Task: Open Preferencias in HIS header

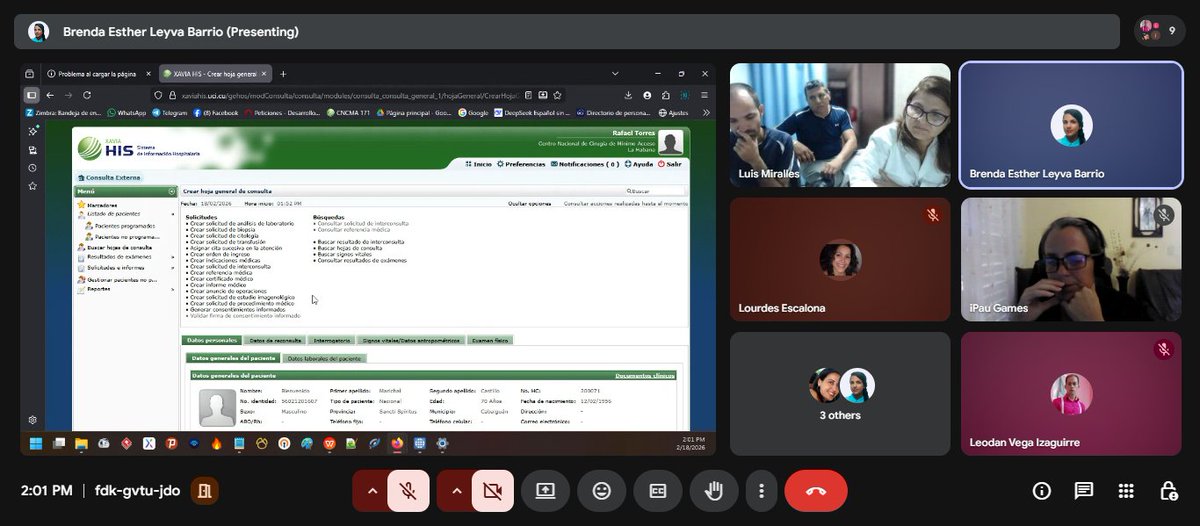Action: click(522, 163)
